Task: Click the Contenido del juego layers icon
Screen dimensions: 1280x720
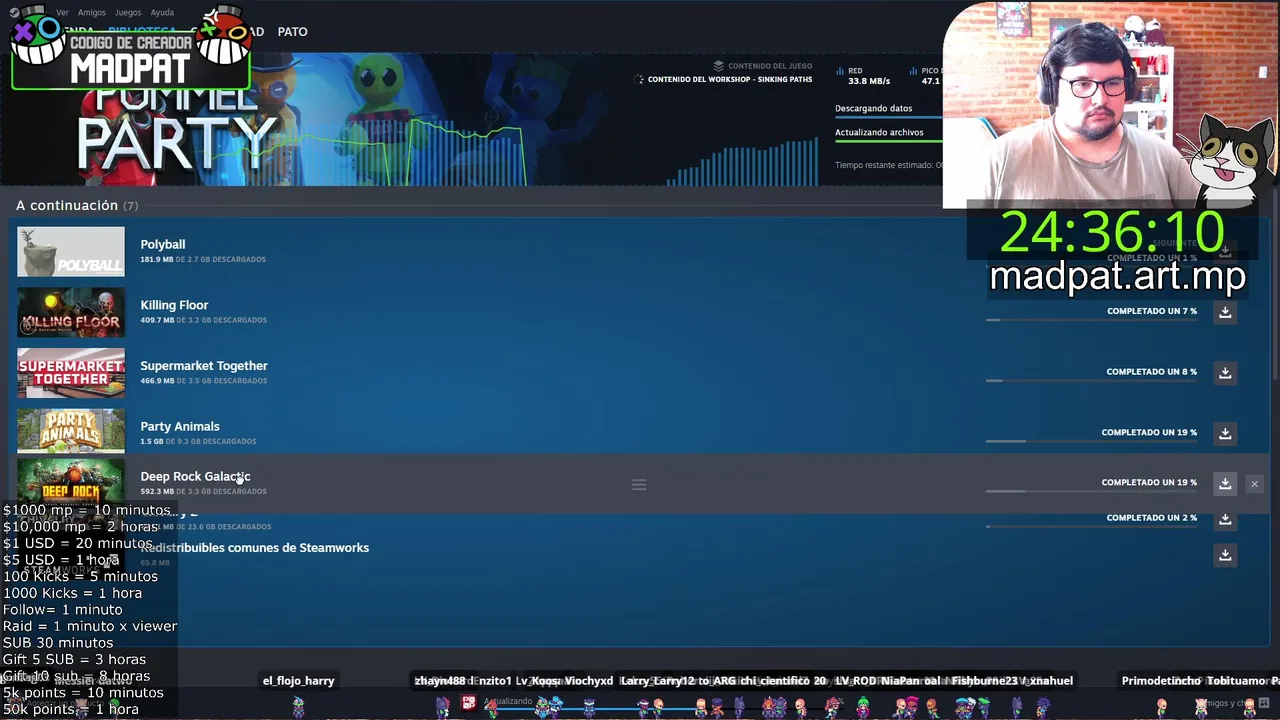Action: point(718,66)
